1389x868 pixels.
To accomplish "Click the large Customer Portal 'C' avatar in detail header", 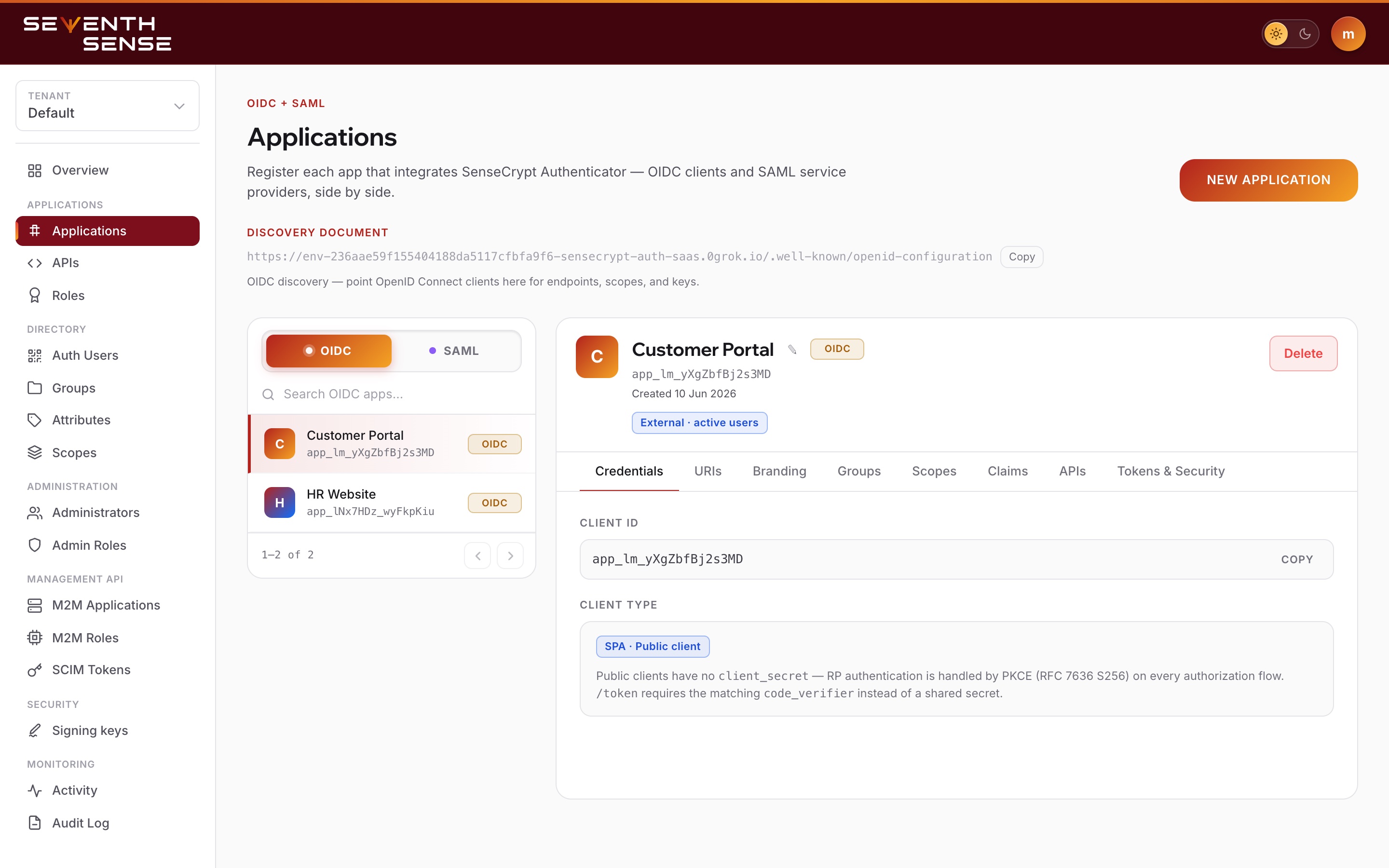I will (596, 356).
